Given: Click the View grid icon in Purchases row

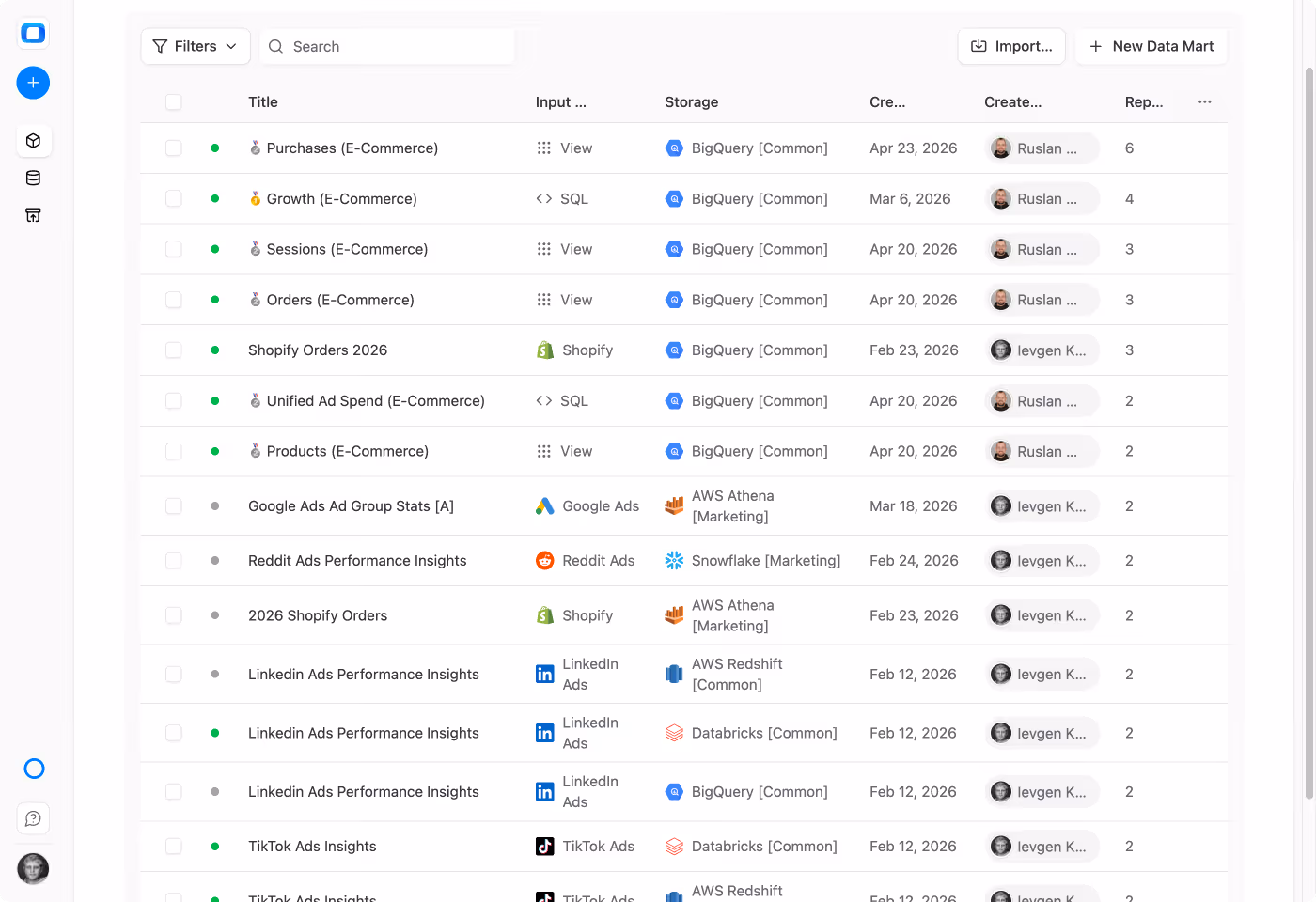Looking at the screenshot, I should coord(544,148).
